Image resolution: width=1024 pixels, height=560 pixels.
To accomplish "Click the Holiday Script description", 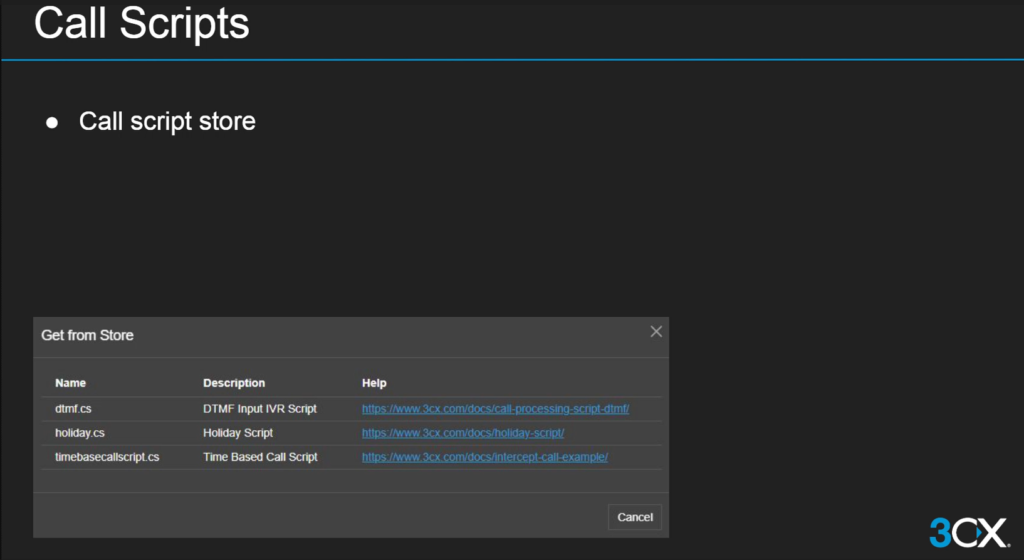I will pos(238,433).
